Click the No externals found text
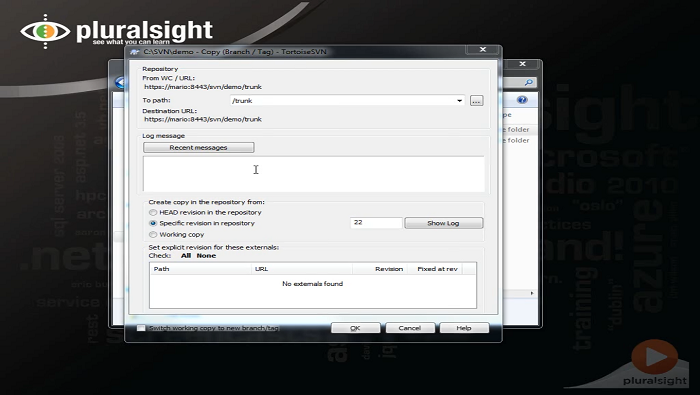The image size is (700, 395). tap(312, 284)
